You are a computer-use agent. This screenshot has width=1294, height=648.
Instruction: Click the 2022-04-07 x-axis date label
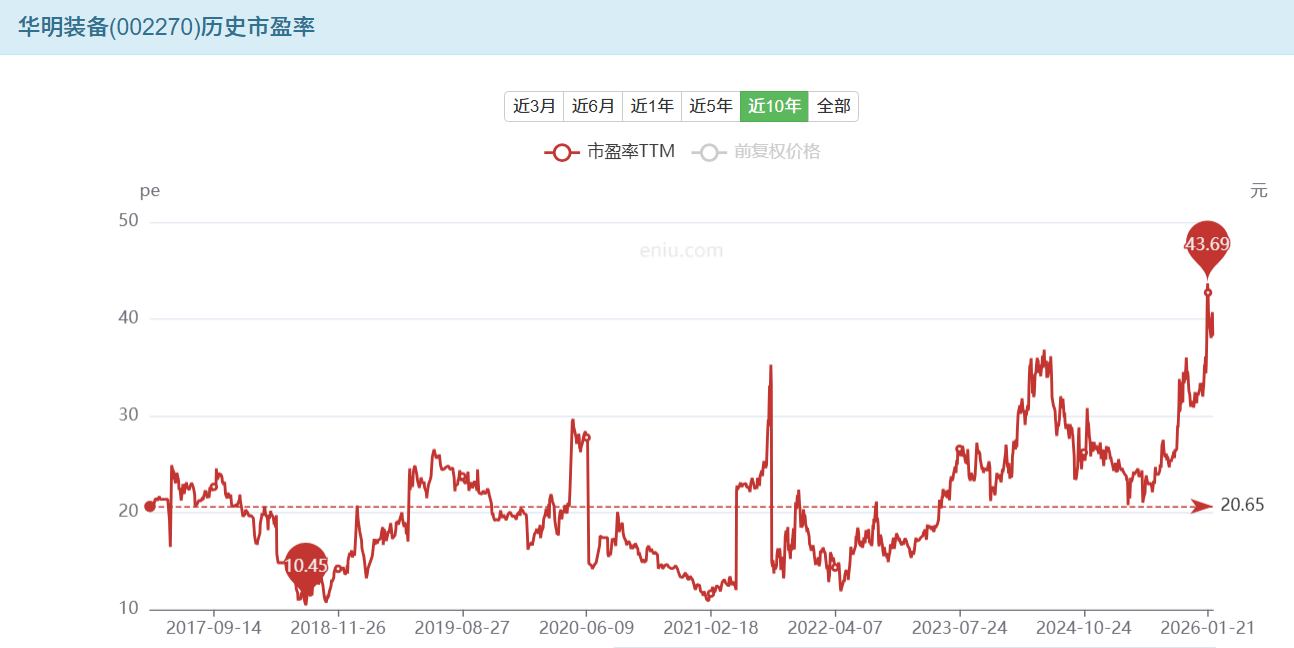click(835, 628)
